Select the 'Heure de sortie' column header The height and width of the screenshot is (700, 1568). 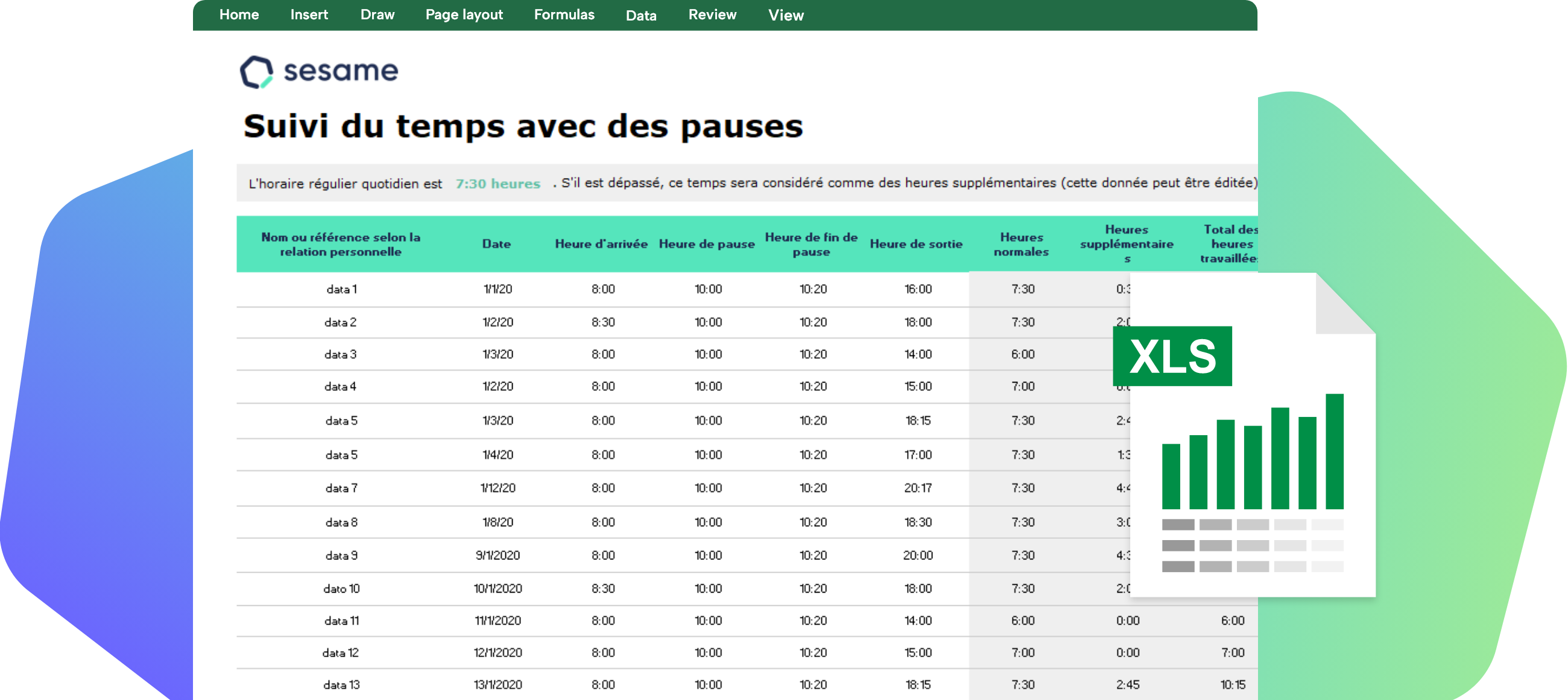915,244
